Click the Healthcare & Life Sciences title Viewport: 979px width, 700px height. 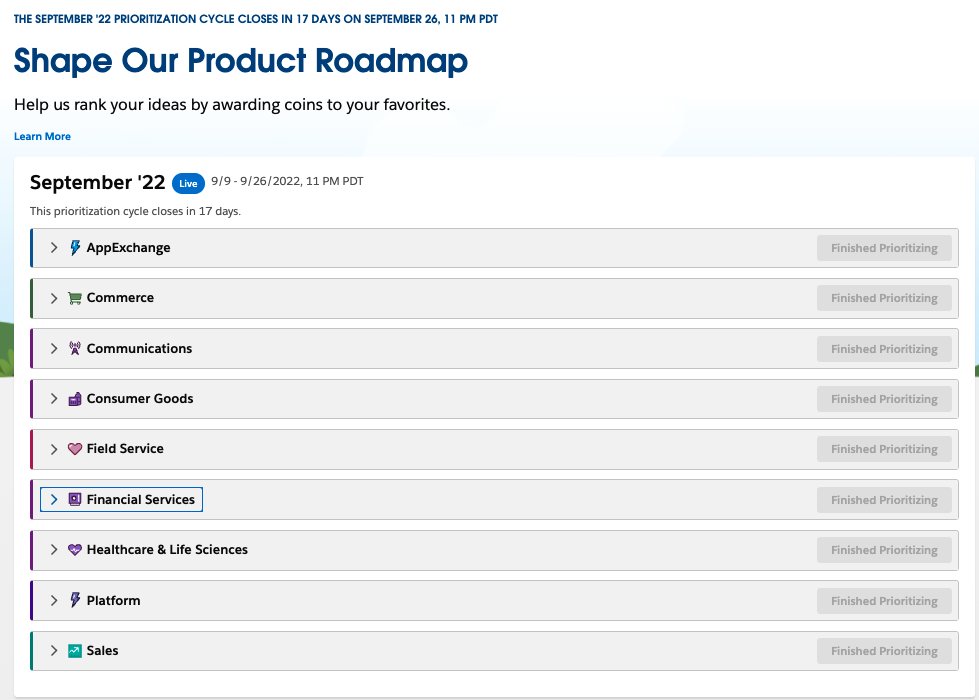[x=167, y=550]
